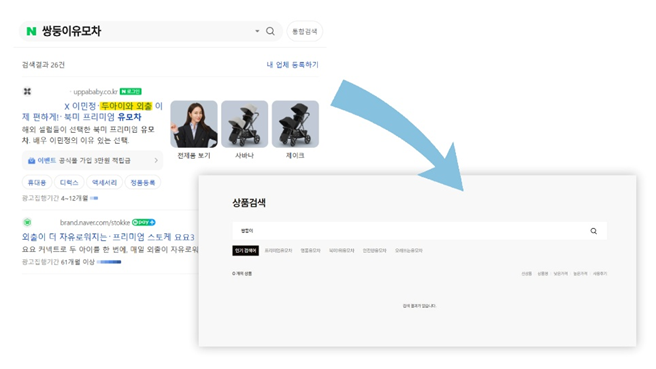Sort products by the last sort option
The width and height of the screenshot is (656, 369).
pyautogui.click(x=600, y=274)
